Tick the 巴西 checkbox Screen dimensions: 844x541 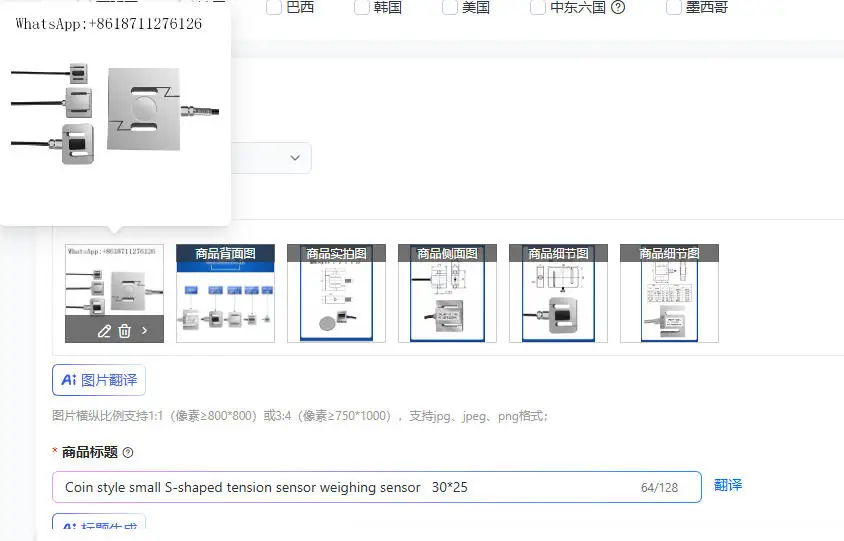(274, 7)
